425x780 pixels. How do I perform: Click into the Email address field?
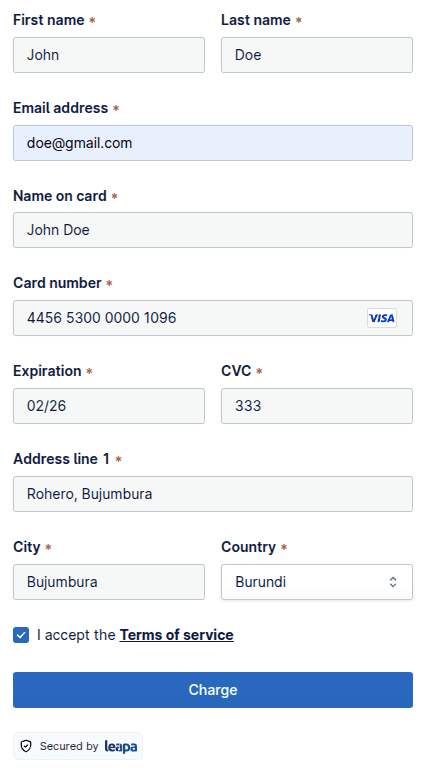pos(213,143)
